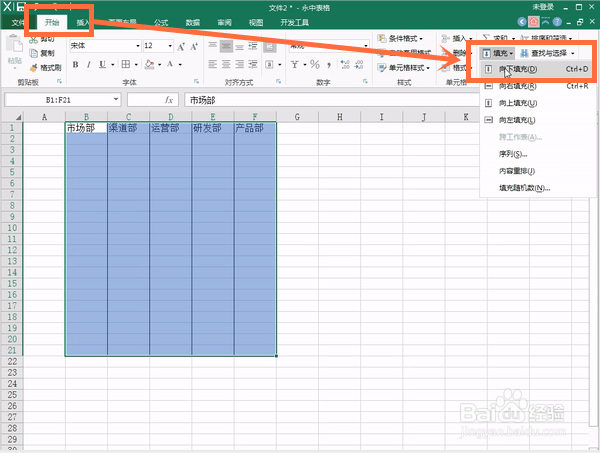Switch to the 开发工具 (Developer) tab
The width and height of the screenshot is (600, 453).
(x=294, y=23)
